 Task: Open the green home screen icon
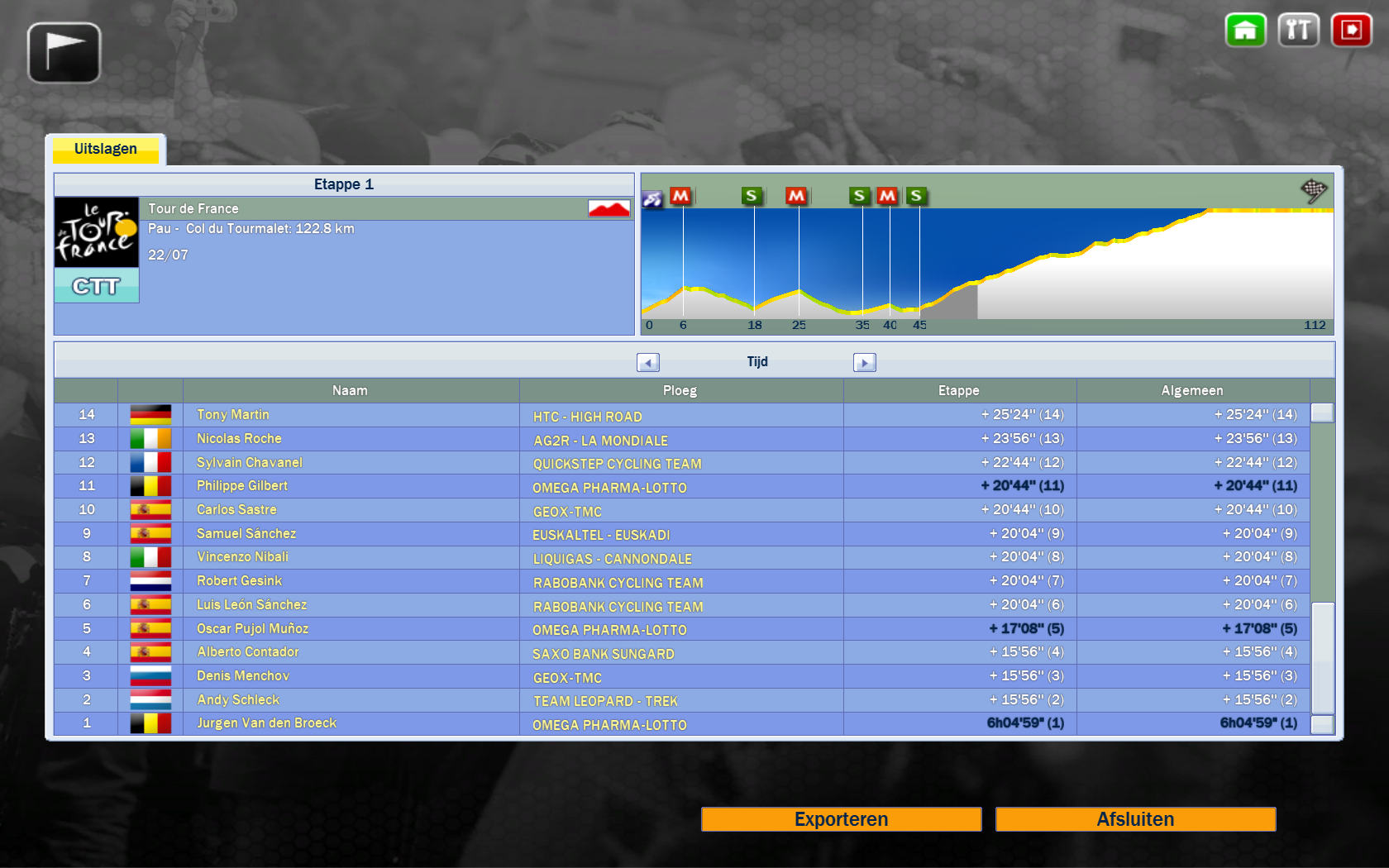click(1245, 31)
